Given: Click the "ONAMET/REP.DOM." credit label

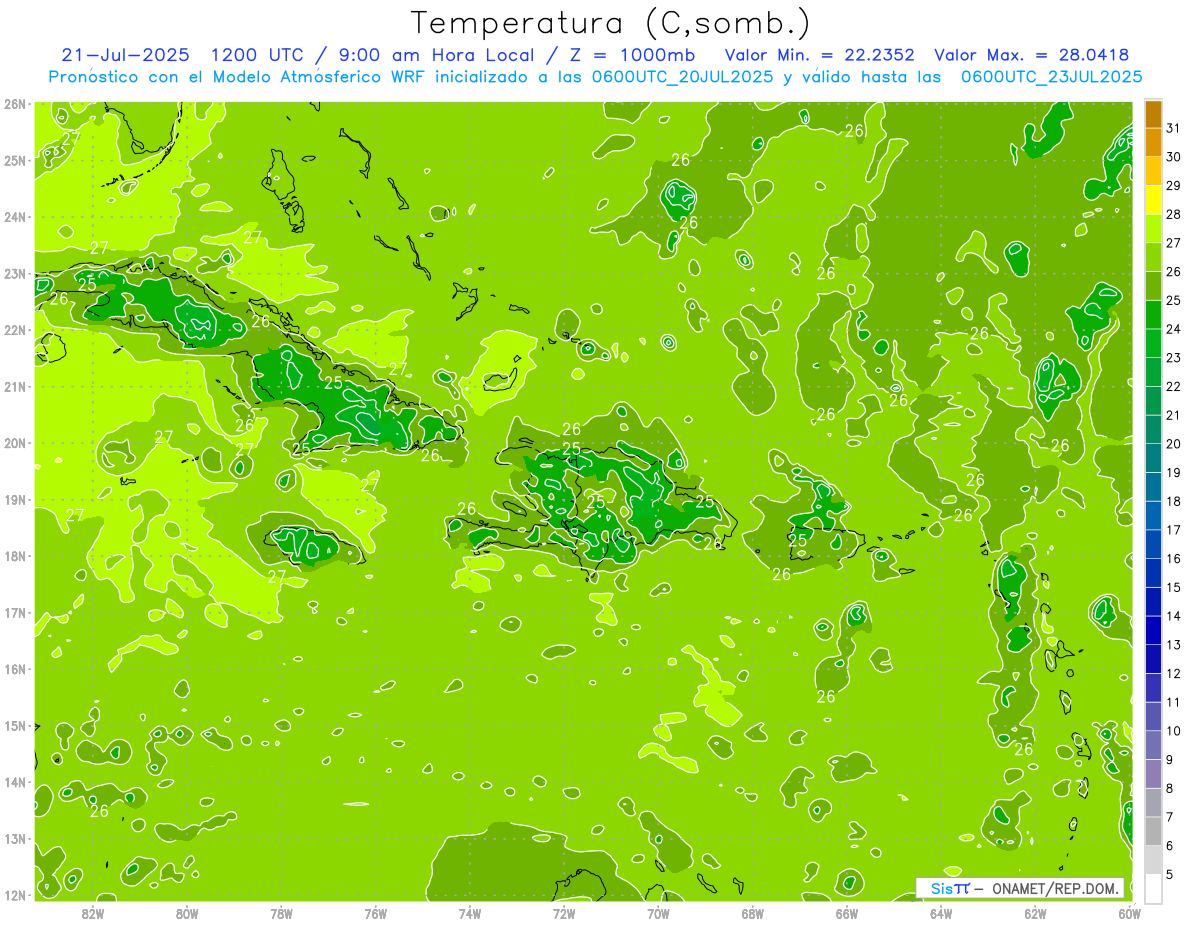Looking at the screenshot, I should (x=1056, y=888).
